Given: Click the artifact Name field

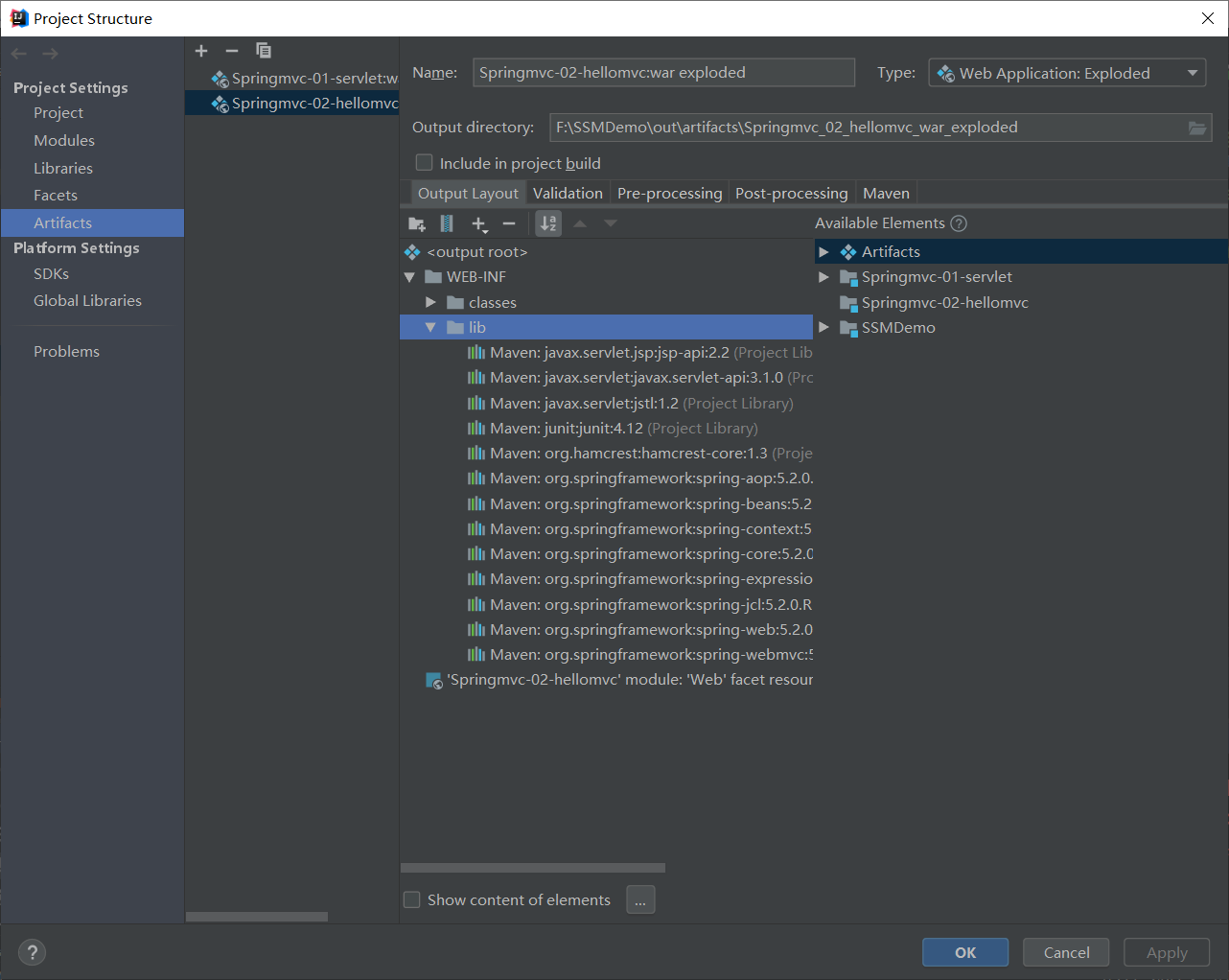Looking at the screenshot, I should (663, 73).
